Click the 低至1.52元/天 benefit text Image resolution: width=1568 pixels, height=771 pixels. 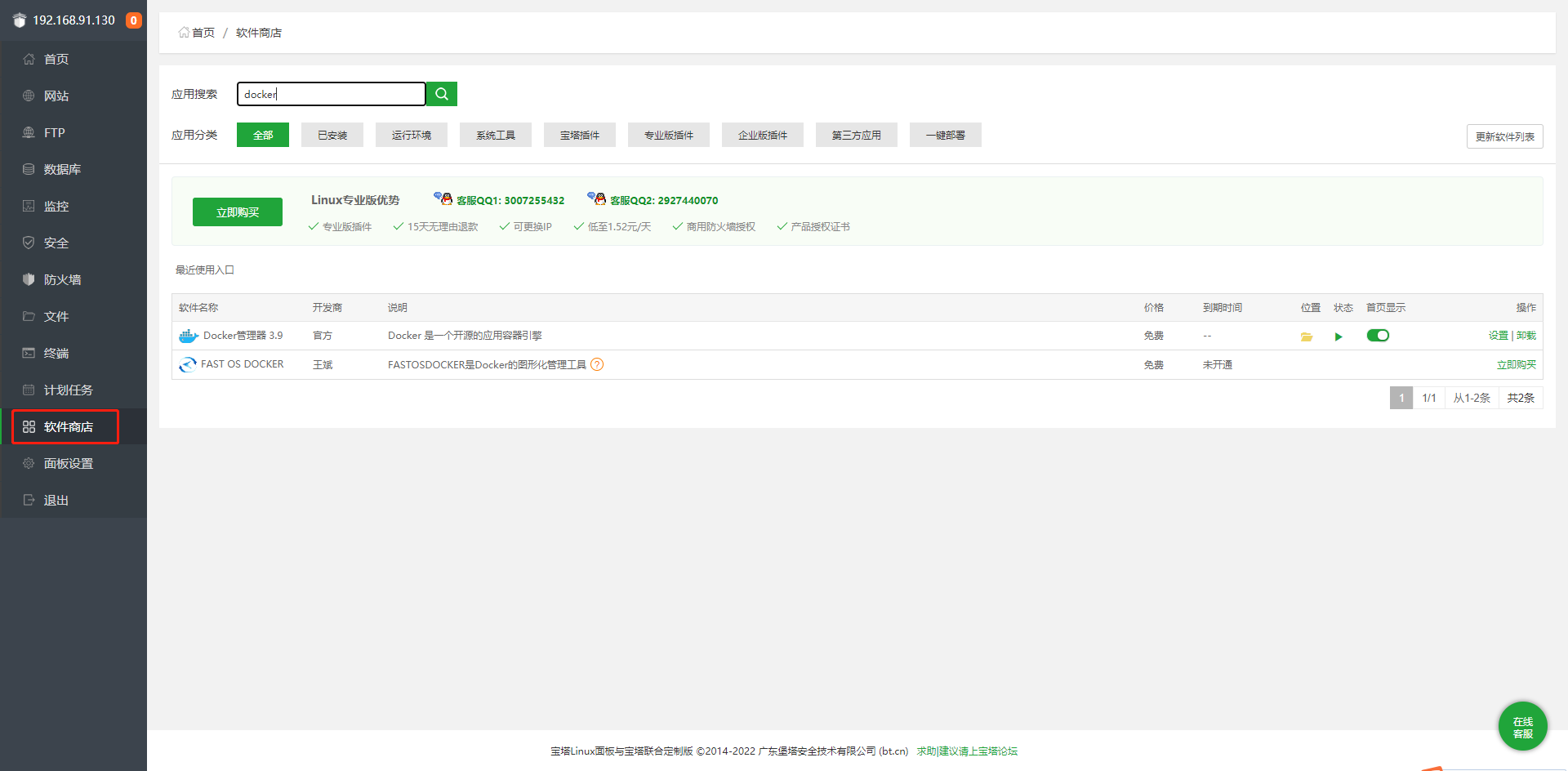tap(619, 227)
